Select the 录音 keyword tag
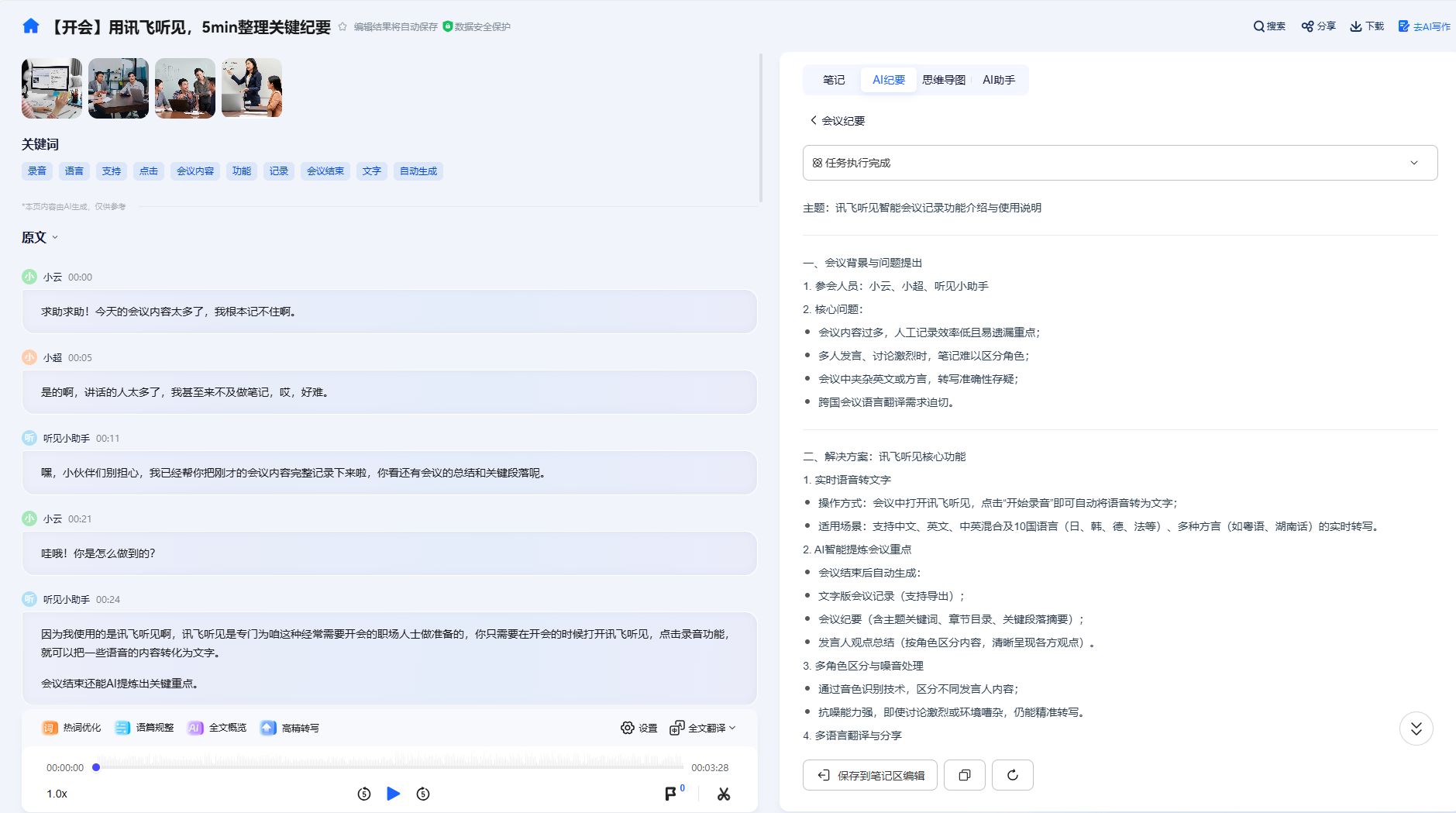The width and height of the screenshot is (1456, 813). (x=37, y=171)
